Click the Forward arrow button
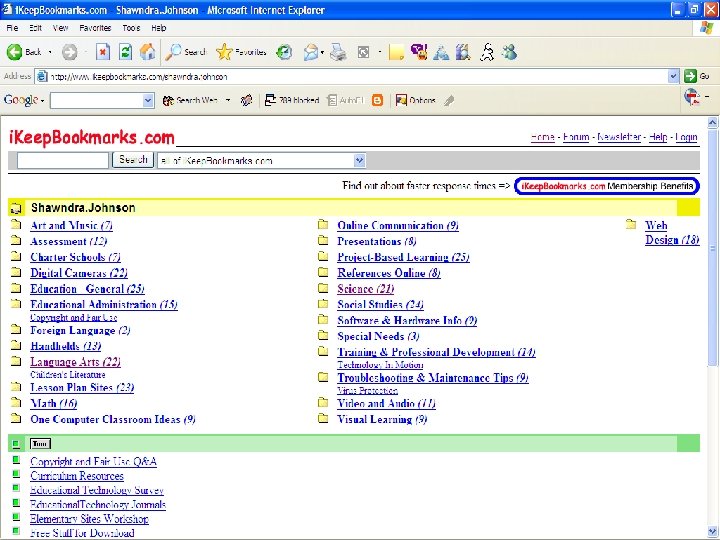Image resolution: width=720 pixels, height=540 pixels. click(69, 52)
